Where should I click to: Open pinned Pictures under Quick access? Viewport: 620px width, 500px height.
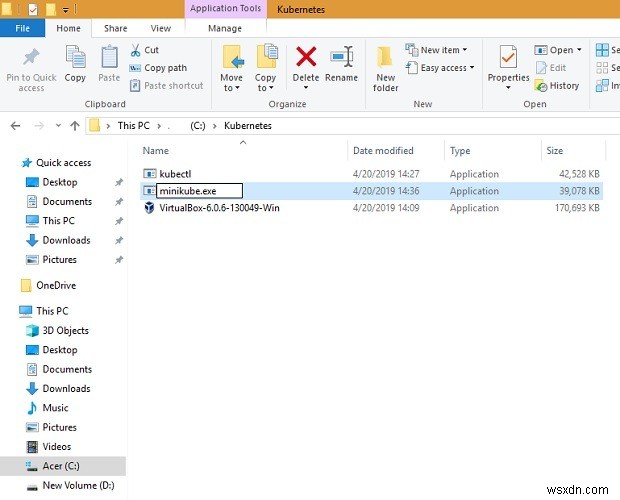point(59,260)
